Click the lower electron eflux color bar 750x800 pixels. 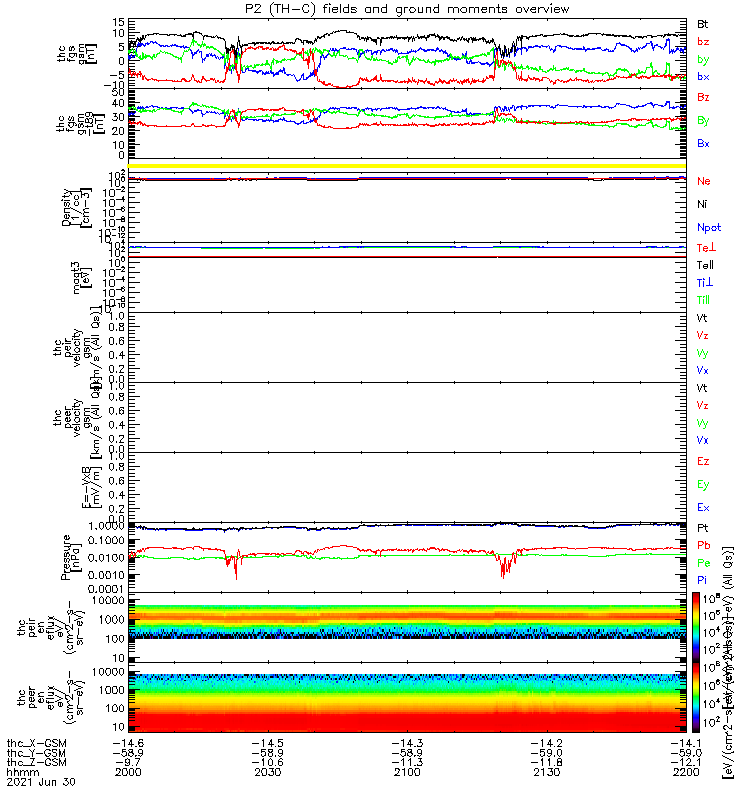(696, 697)
